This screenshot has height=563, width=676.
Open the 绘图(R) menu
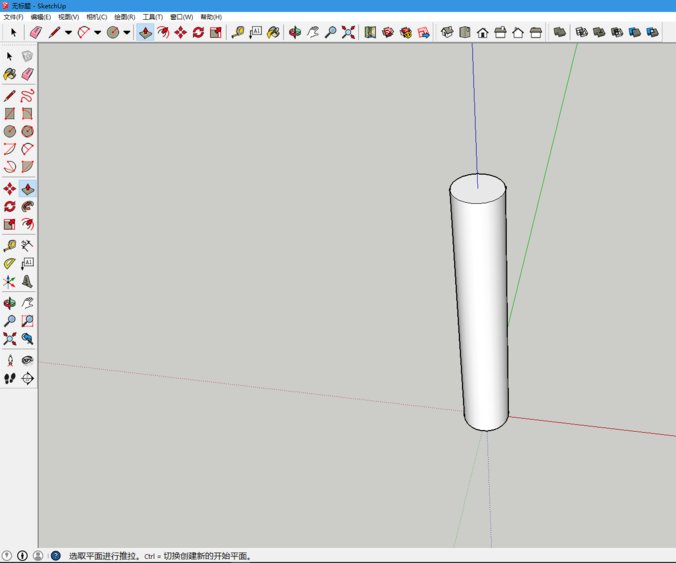click(x=125, y=17)
